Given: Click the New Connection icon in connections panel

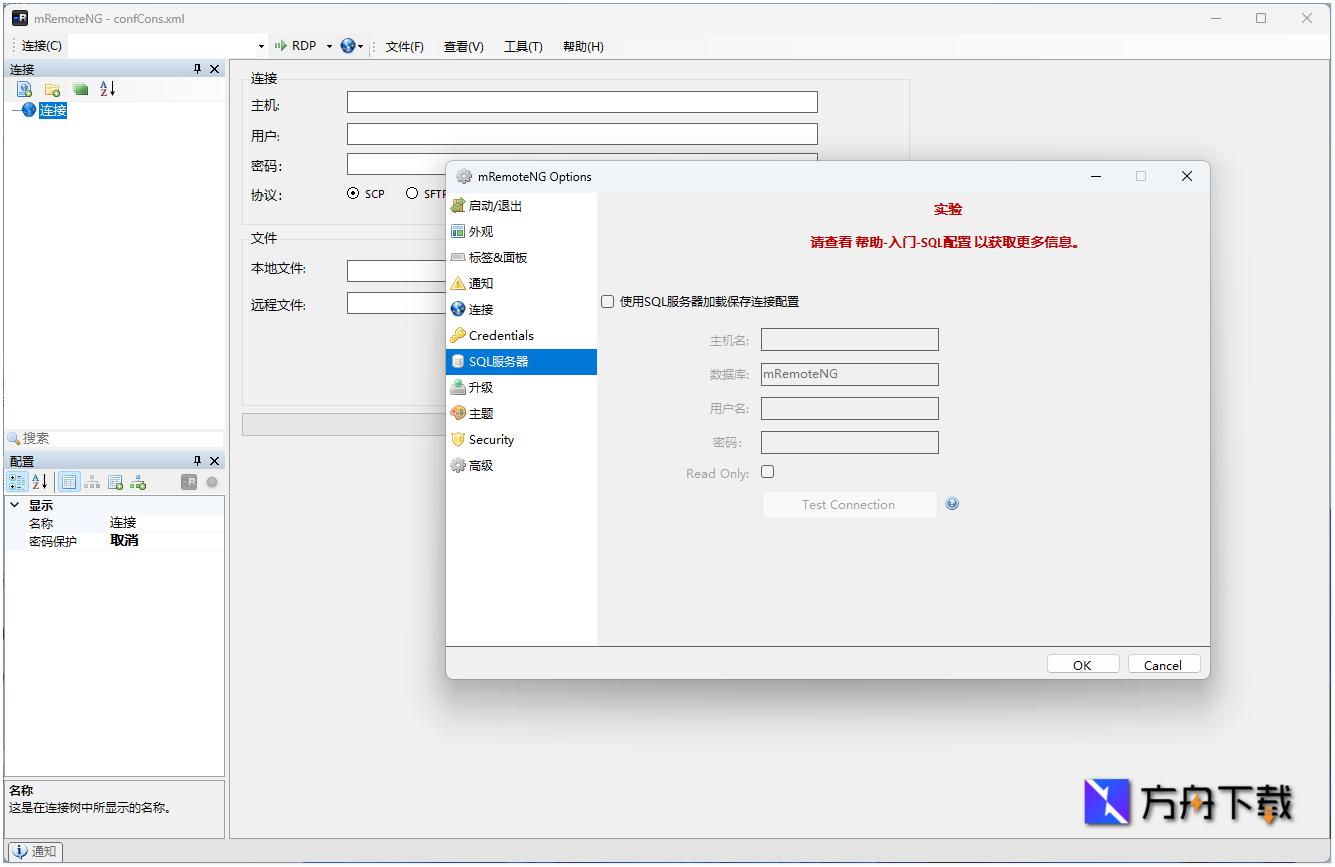Looking at the screenshot, I should point(24,89).
